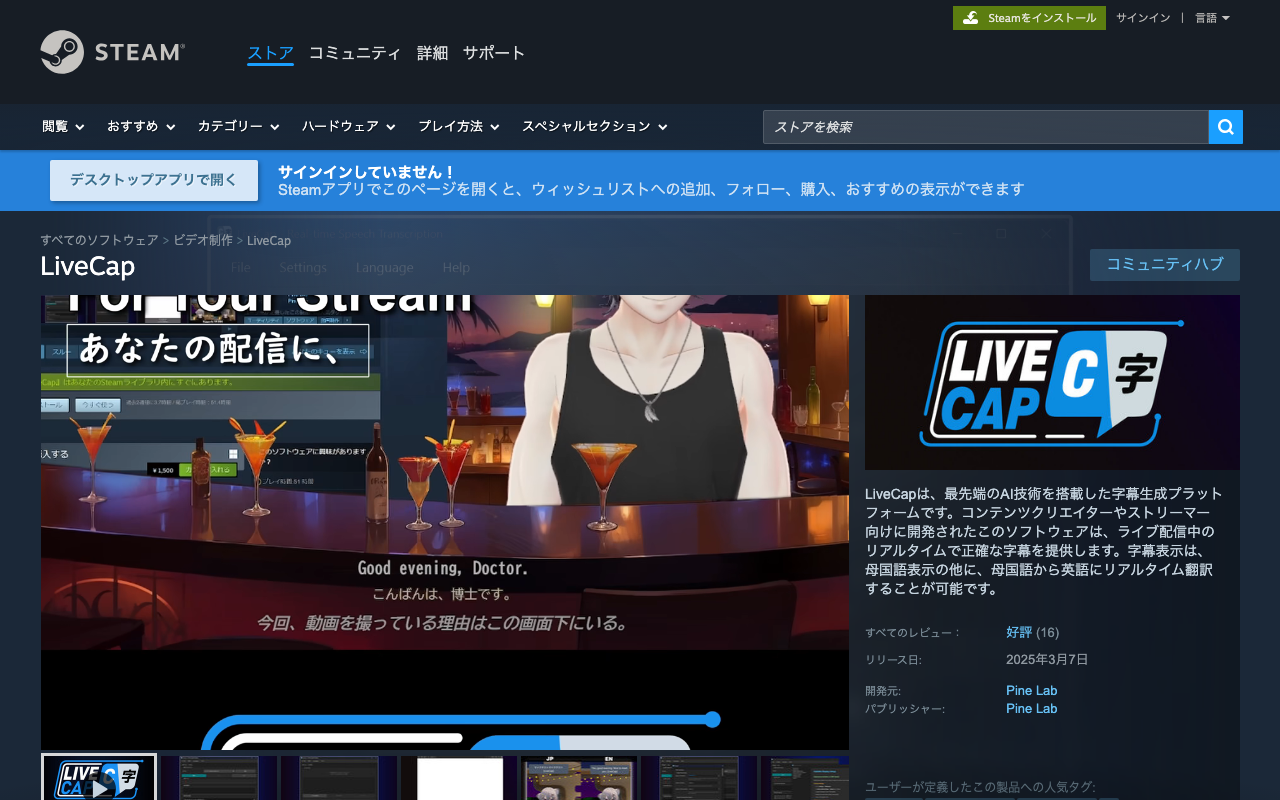Click the Steam logo in the header

pos(113,52)
